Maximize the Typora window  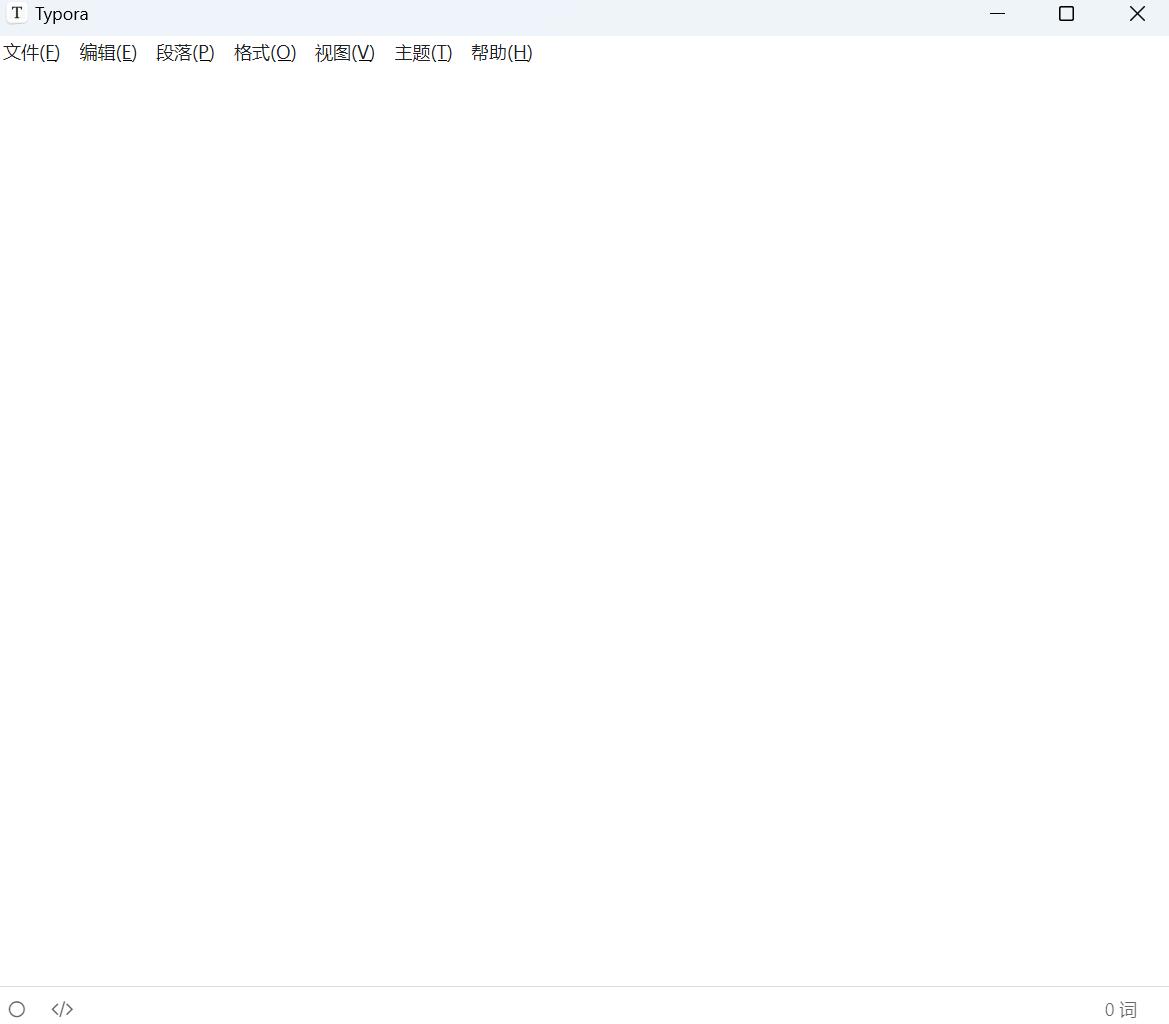[x=1066, y=14]
